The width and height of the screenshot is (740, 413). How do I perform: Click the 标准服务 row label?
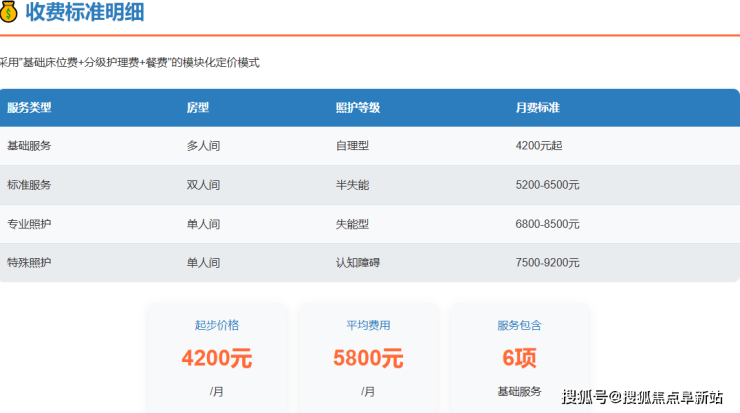(29, 185)
